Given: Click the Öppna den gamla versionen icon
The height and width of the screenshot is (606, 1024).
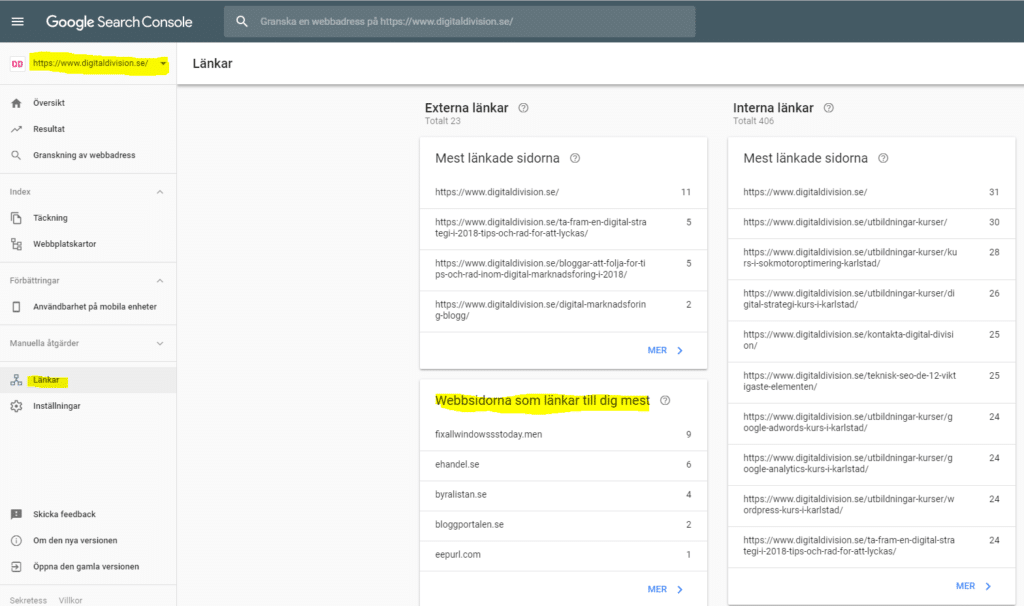Looking at the screenshot, I should point(16,567).
